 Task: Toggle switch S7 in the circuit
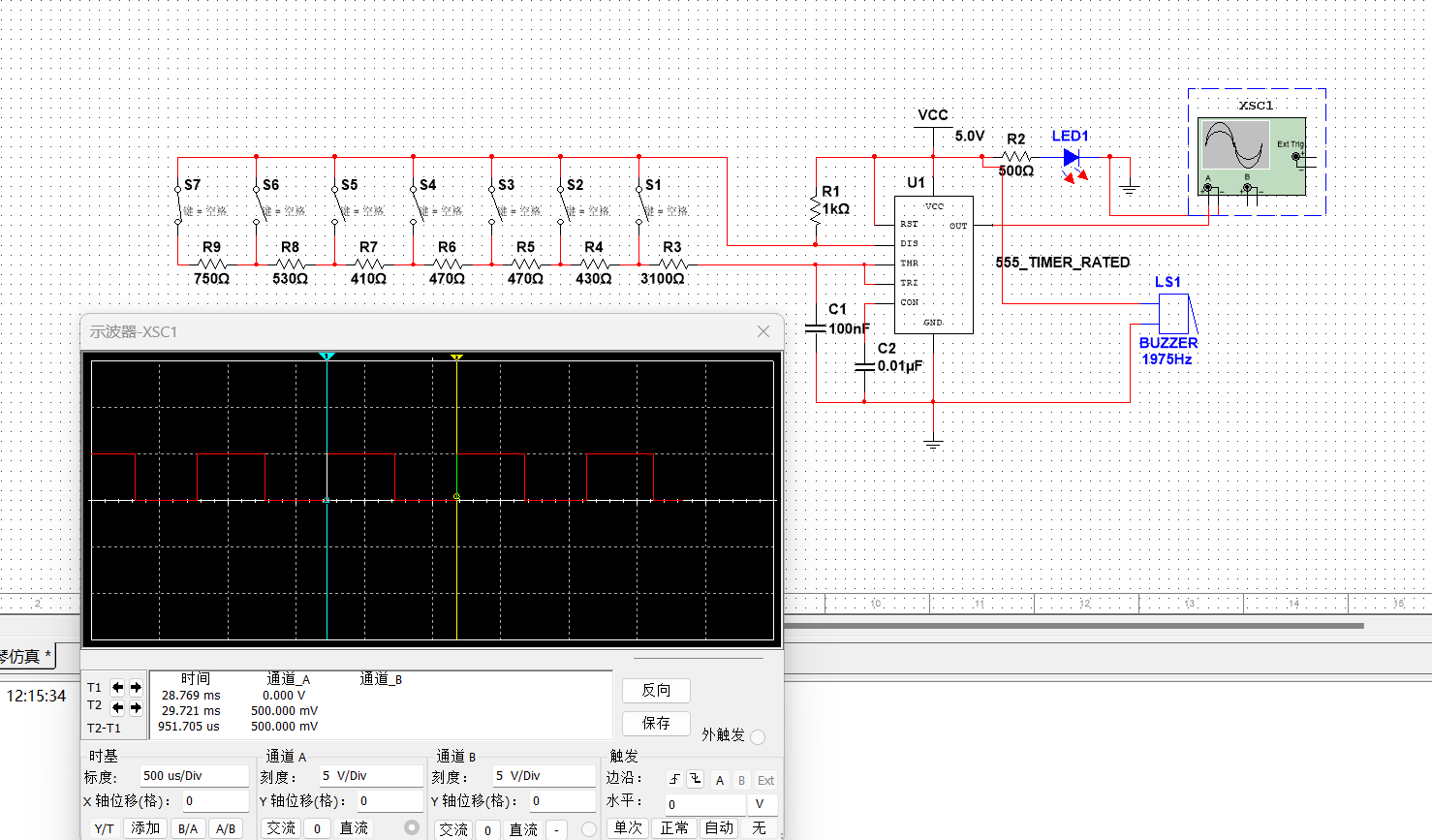click(x=178, y=204)
